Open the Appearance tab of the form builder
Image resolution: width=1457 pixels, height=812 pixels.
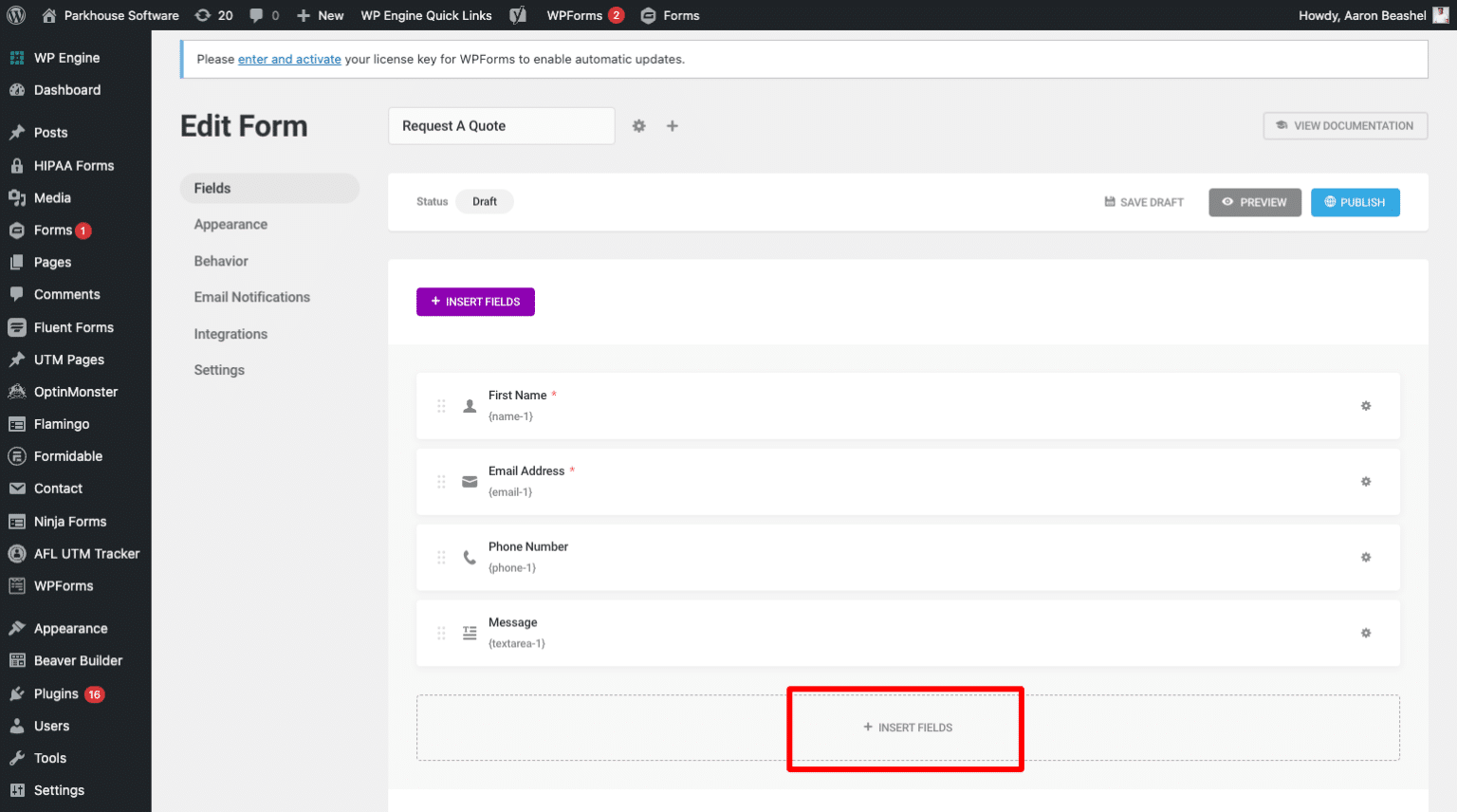[x=231, y=224]
